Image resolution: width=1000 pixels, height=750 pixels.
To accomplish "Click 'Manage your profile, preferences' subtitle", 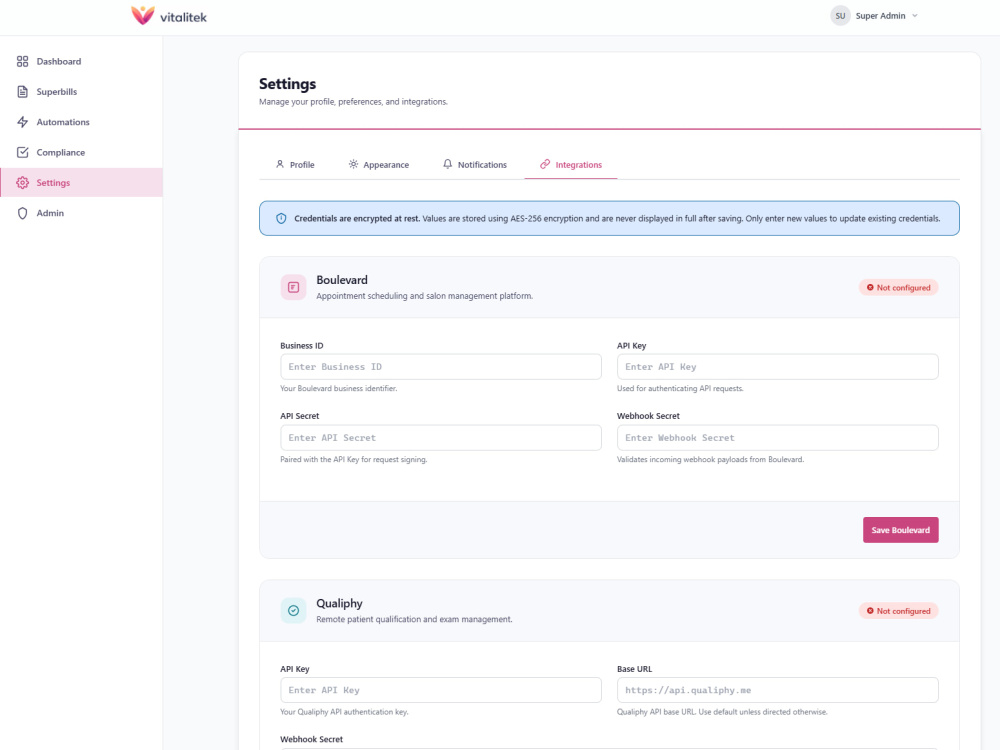I will 353,101.
